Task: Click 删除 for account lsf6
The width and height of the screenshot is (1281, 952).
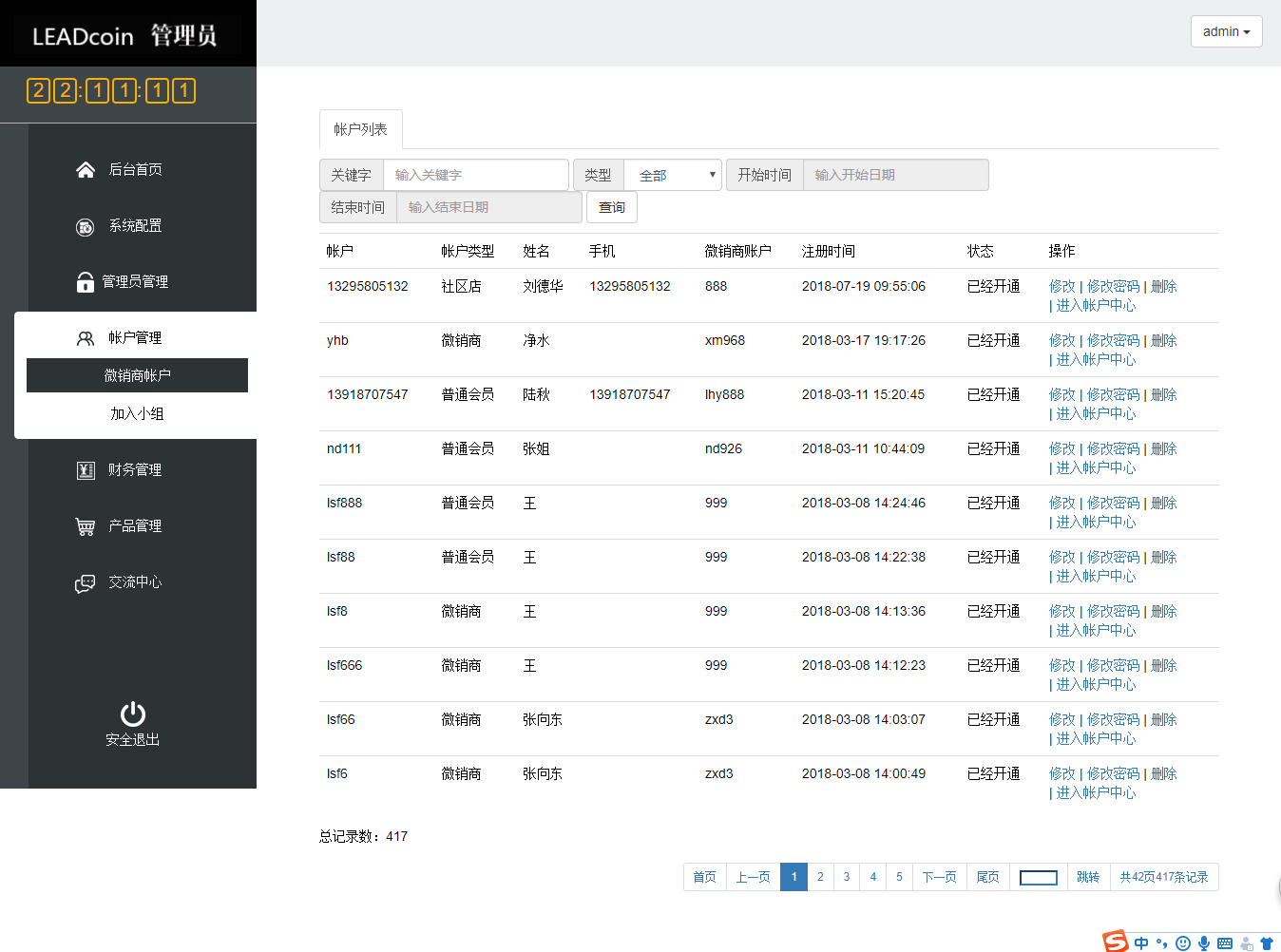Action: pos(1164,773)
